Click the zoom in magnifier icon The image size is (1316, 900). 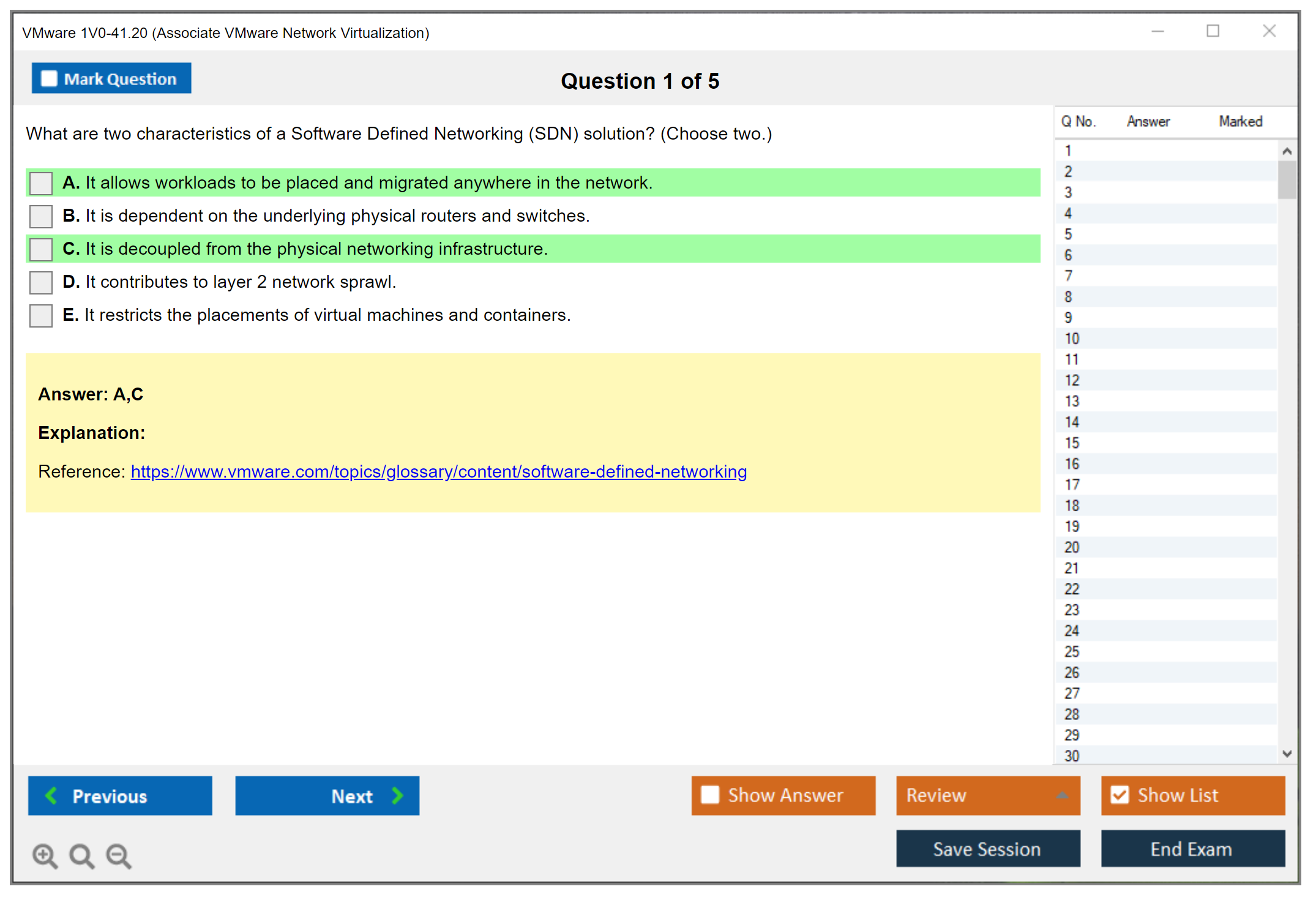pyautogui.click(x=45, y=855)
